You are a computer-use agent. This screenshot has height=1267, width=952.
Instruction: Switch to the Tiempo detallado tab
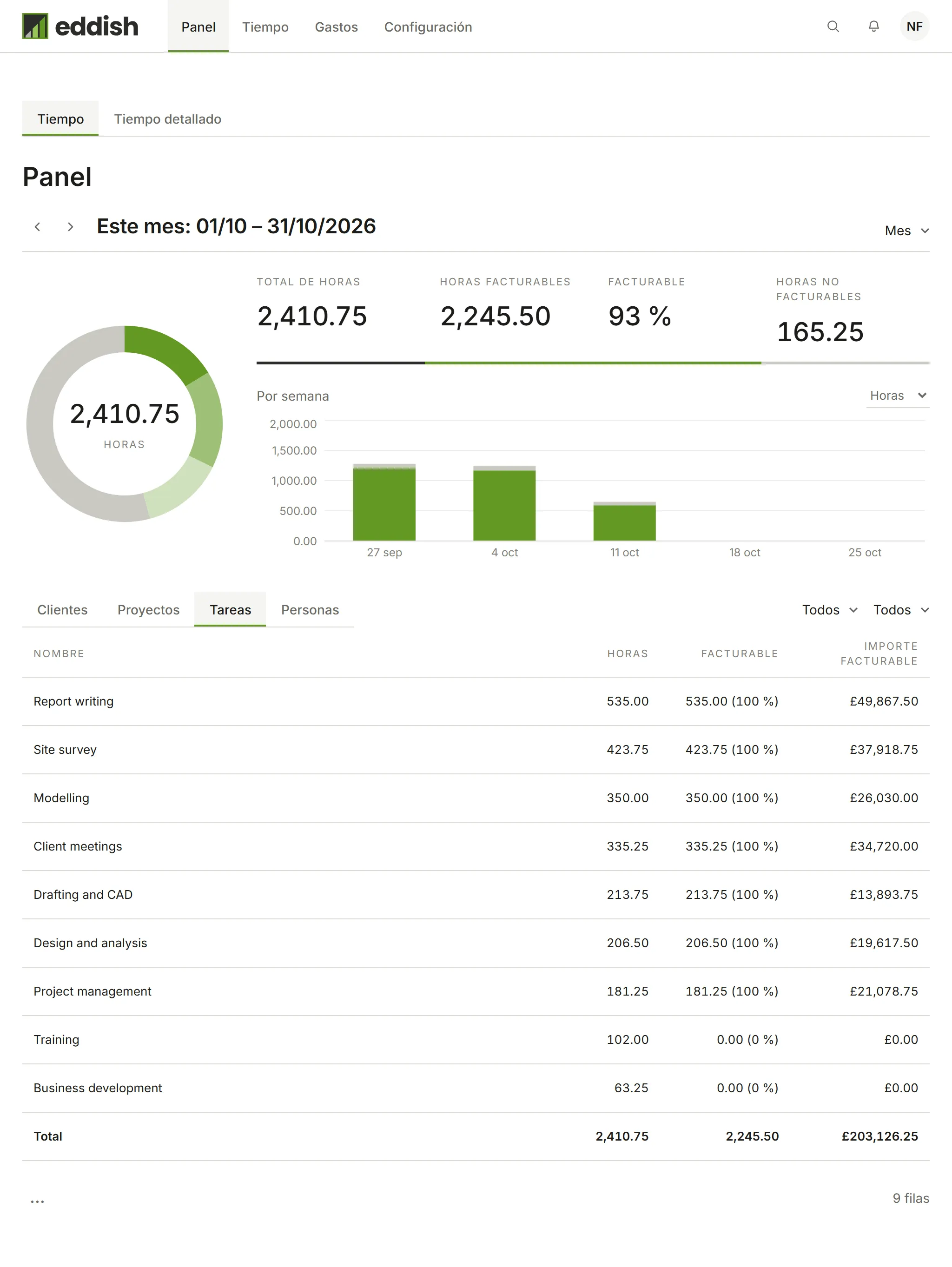(x=167, y=119)
